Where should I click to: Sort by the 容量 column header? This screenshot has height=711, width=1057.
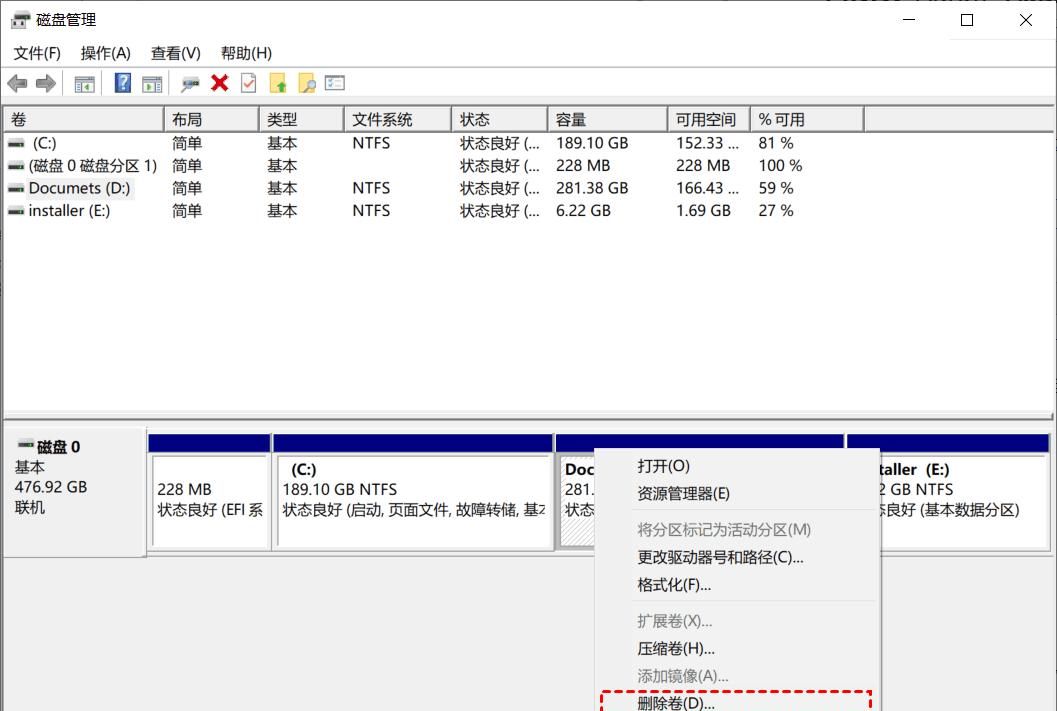(606, 120)
